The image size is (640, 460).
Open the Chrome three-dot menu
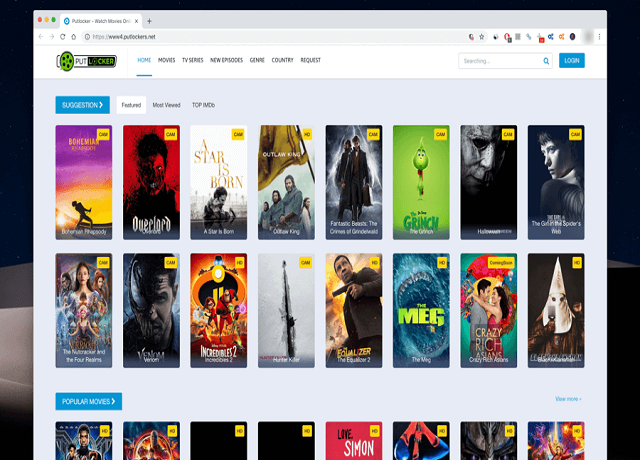click(x=599, y=37)
